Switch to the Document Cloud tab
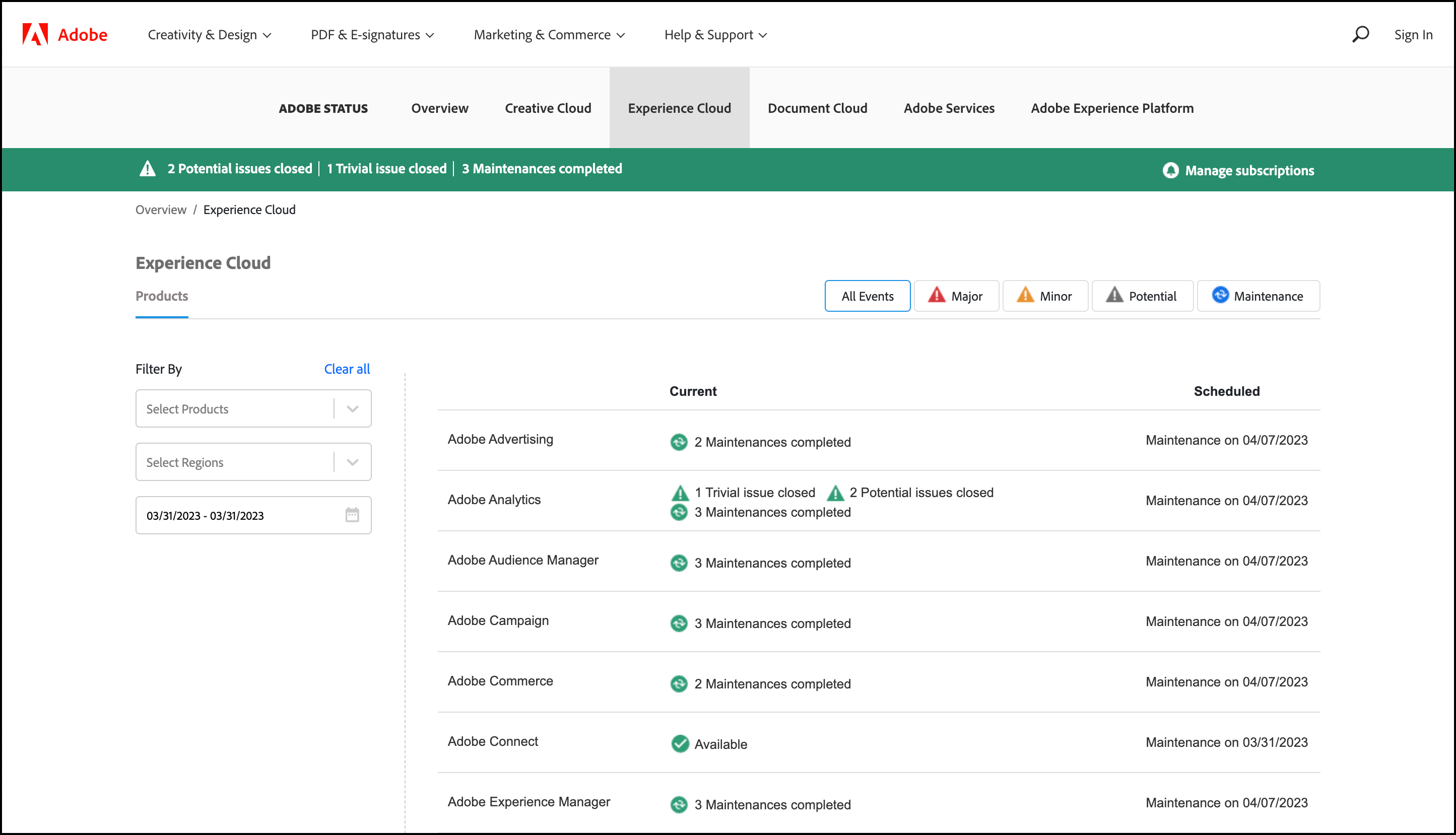Viewport: 1456px width, 835px height. 817,108
